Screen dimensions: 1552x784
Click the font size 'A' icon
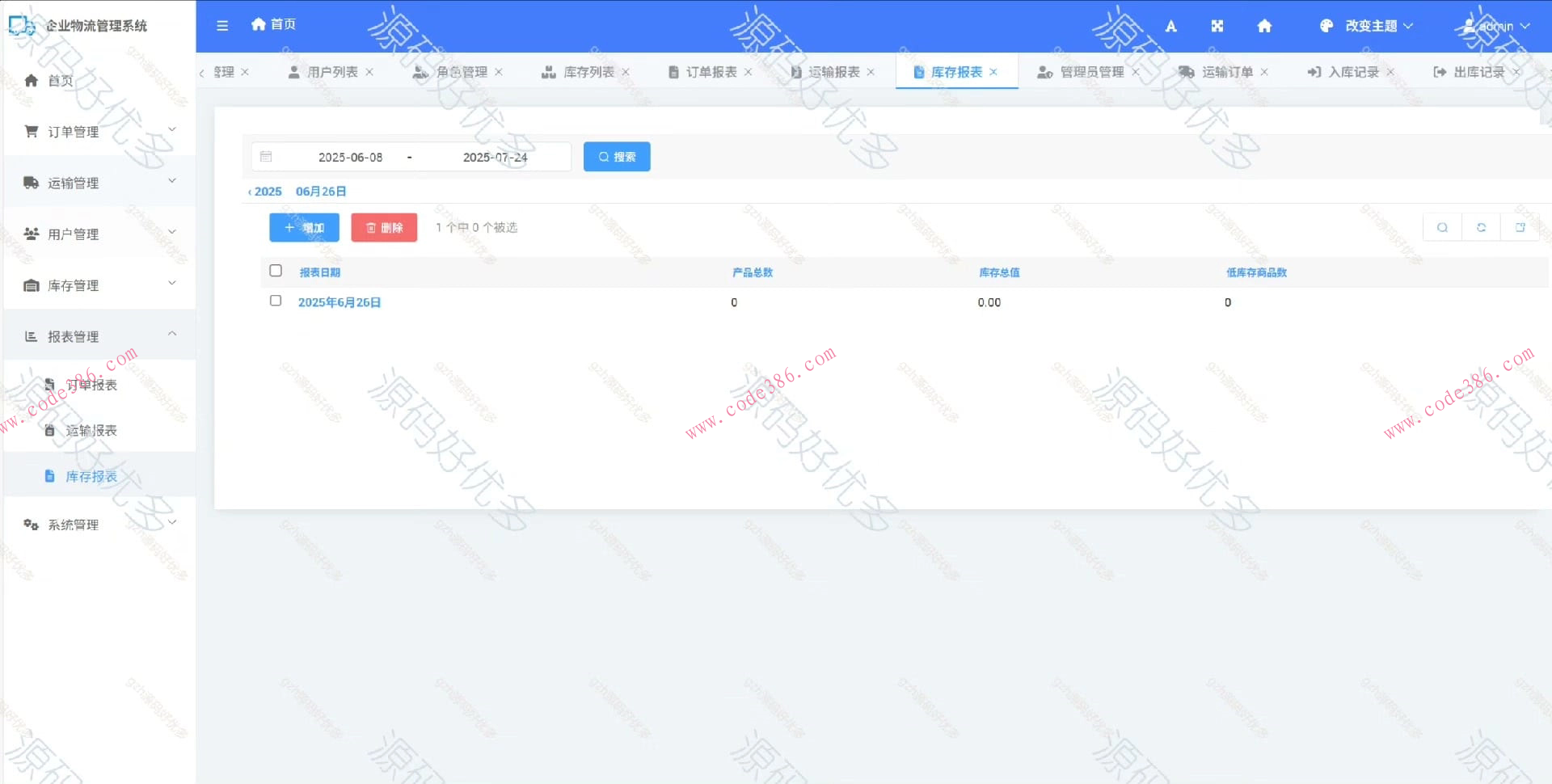click(1170, 26)
